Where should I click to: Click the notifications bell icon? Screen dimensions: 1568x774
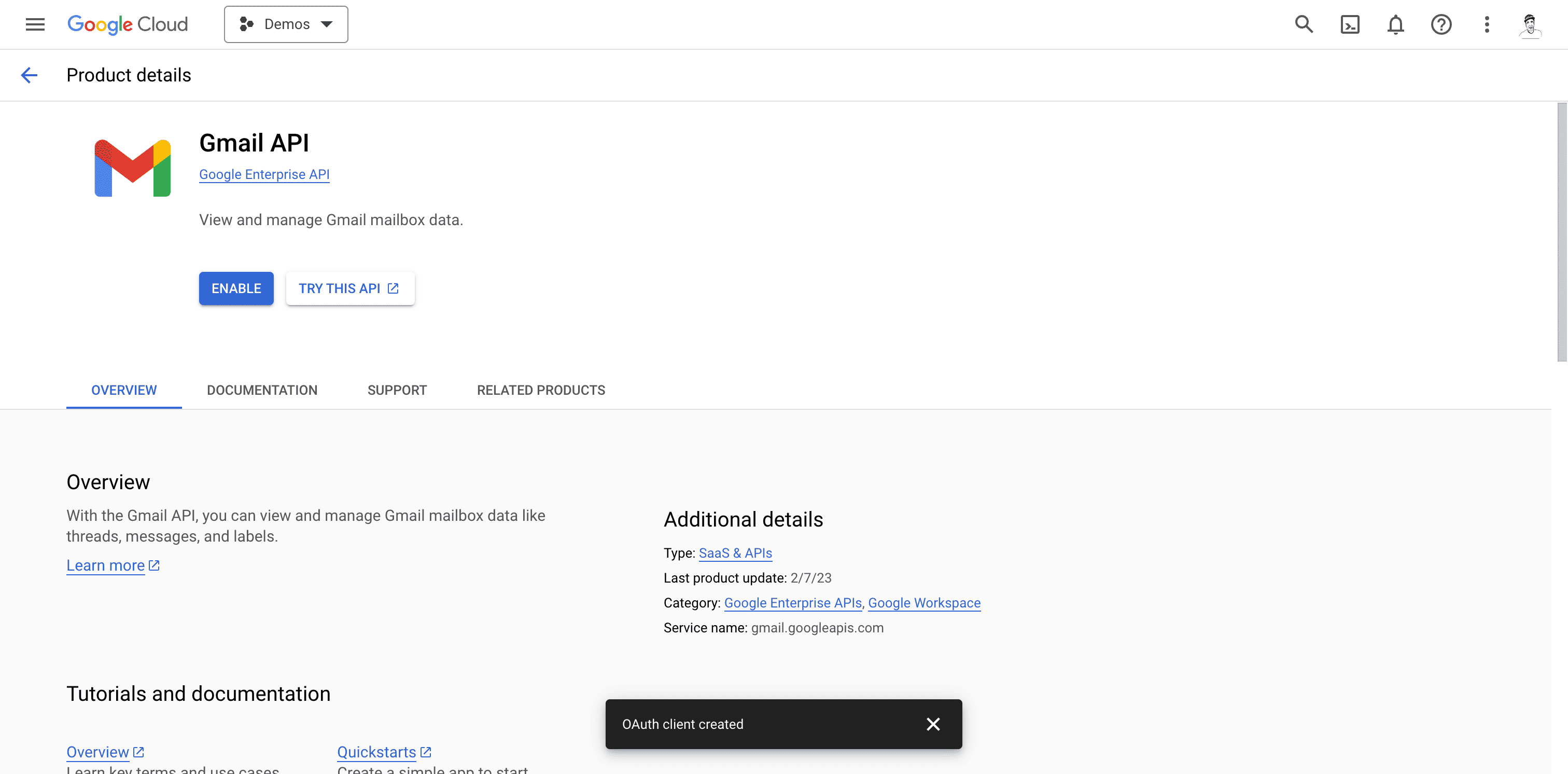[1395, 24]
